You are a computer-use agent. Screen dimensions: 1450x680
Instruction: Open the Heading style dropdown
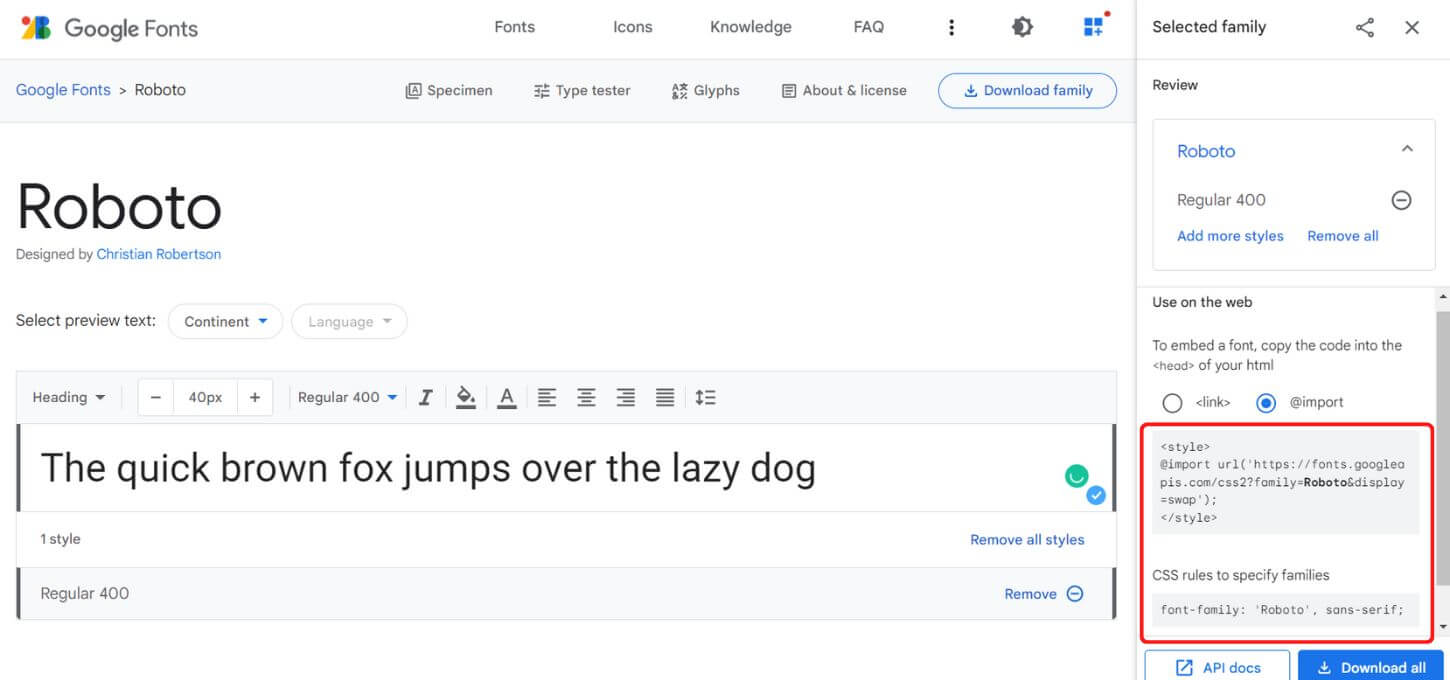click(x=68, y=397)
